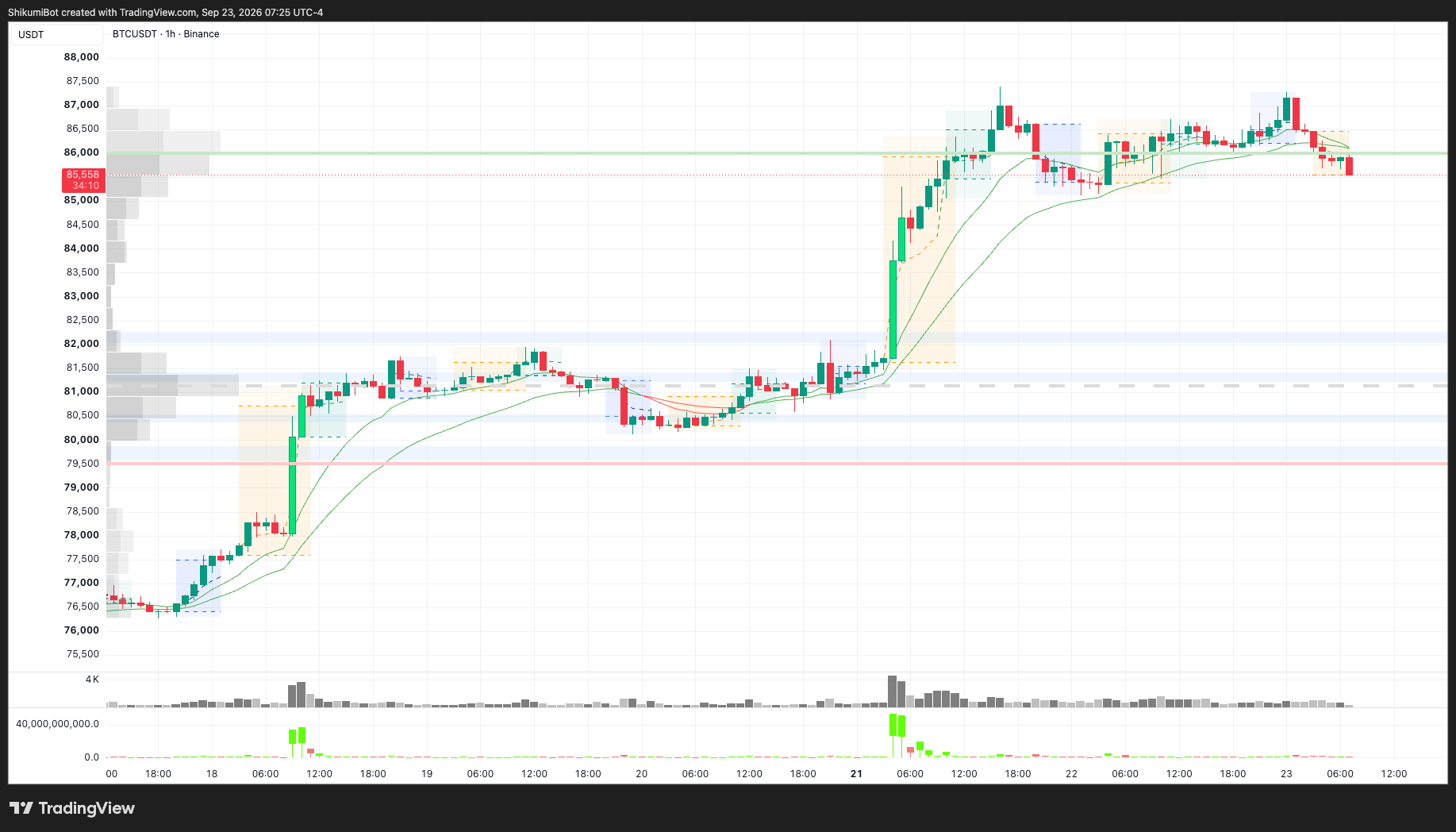Click the 81,000 price axis label

(x=82, y=391)
